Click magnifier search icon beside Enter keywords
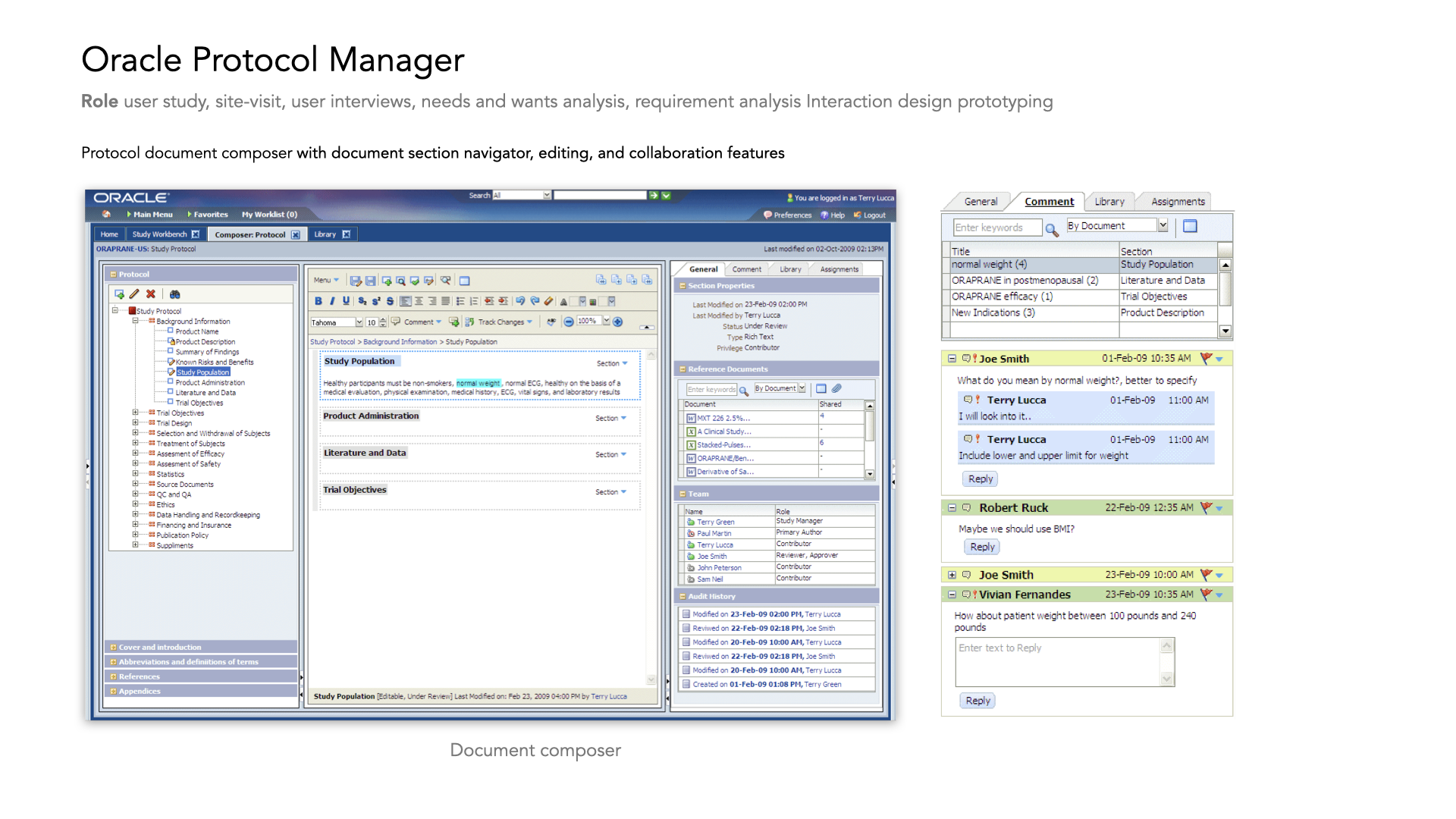Image resolution: width=1456 pixels, height=819 pixels. click(x=1051, y=228)
